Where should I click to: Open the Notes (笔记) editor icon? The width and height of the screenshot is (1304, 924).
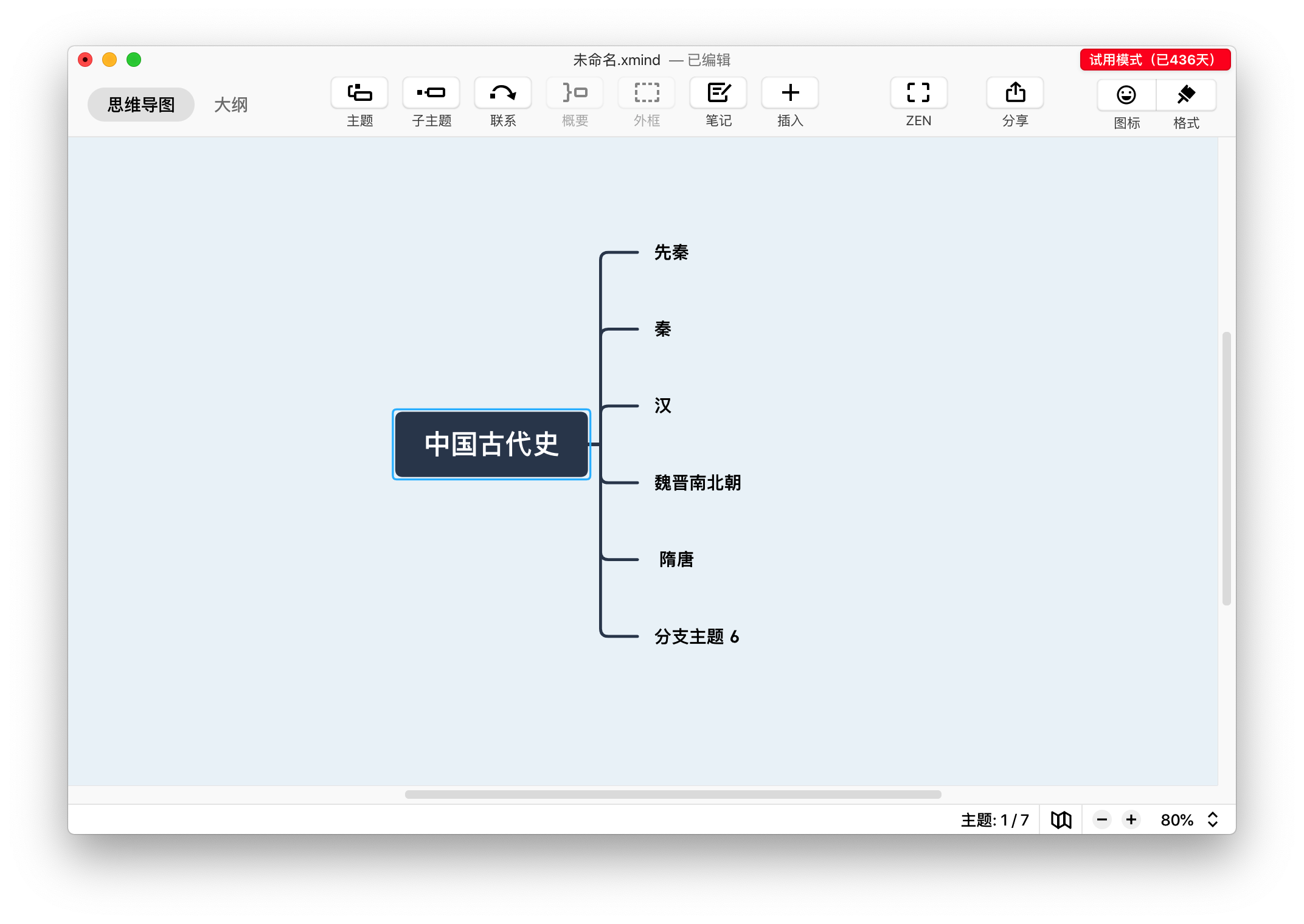click(718, 93)
